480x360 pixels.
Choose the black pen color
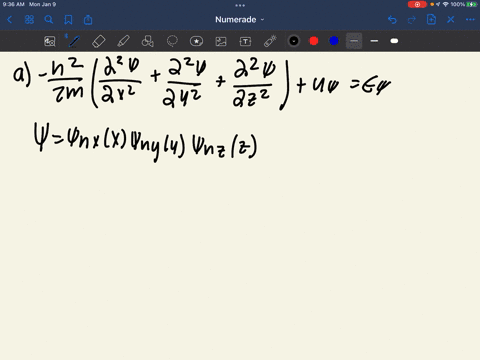coord(294,41)
